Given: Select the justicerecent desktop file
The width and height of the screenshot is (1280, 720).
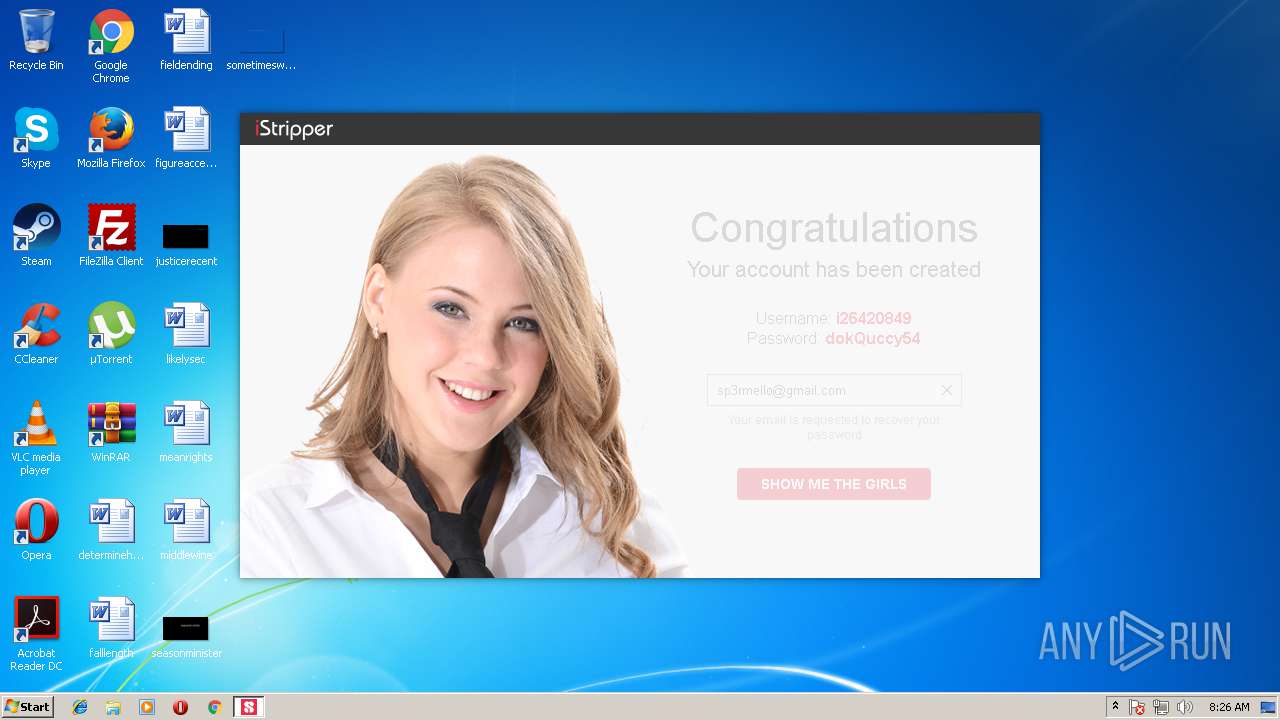Looking at the screenshot, I should click(x=186, y=245).
